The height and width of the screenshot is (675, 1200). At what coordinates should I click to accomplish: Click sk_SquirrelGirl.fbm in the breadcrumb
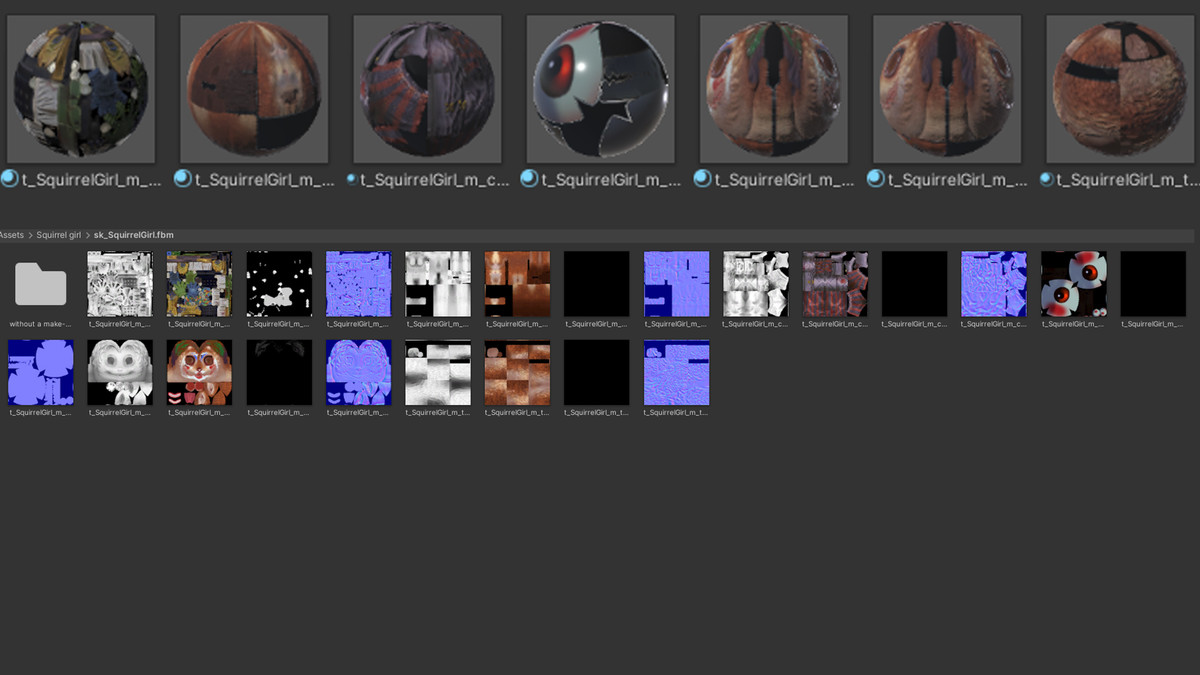(x=134, y=235)
